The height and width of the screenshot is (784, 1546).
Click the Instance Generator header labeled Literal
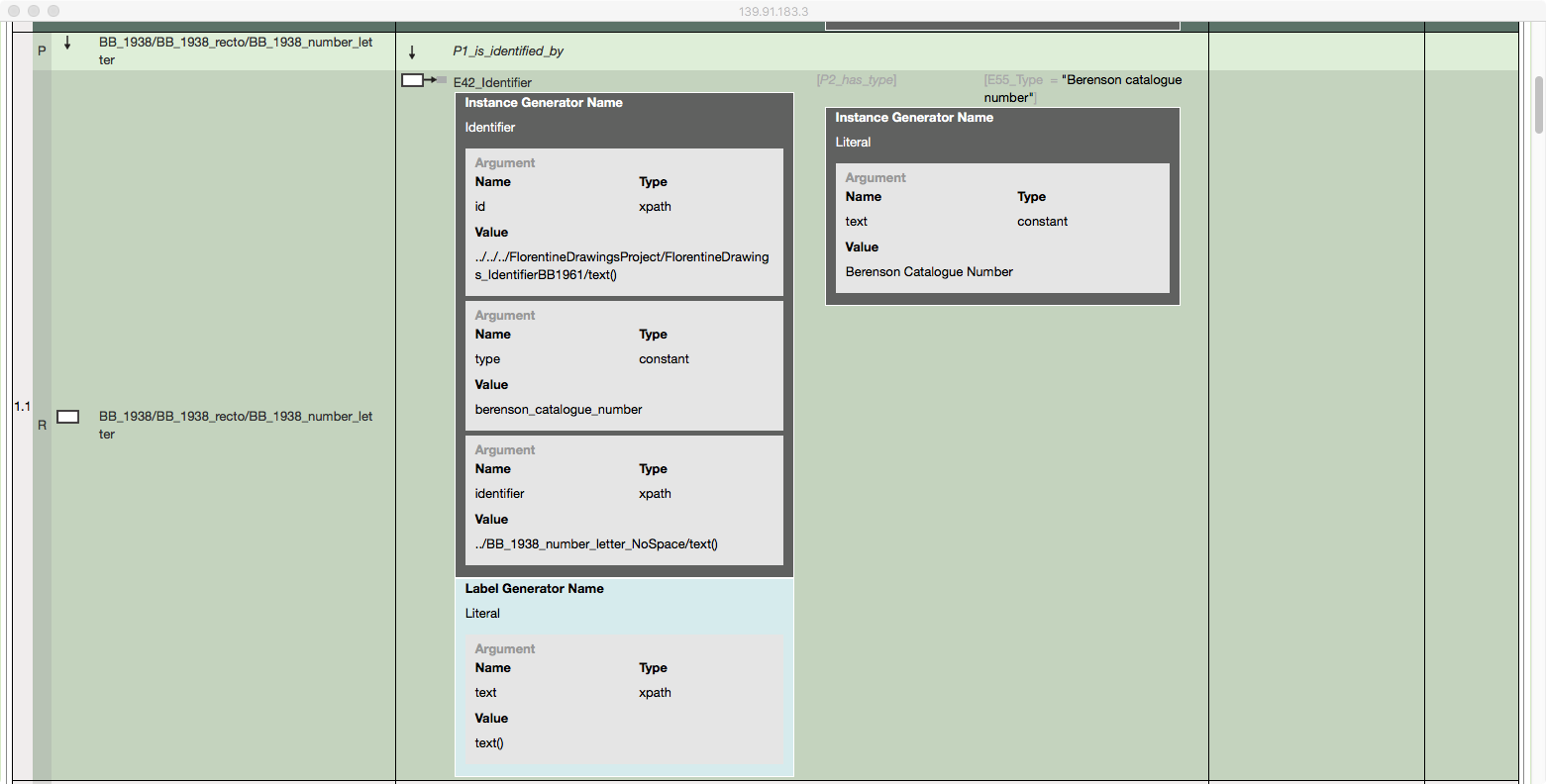[913, 117]
